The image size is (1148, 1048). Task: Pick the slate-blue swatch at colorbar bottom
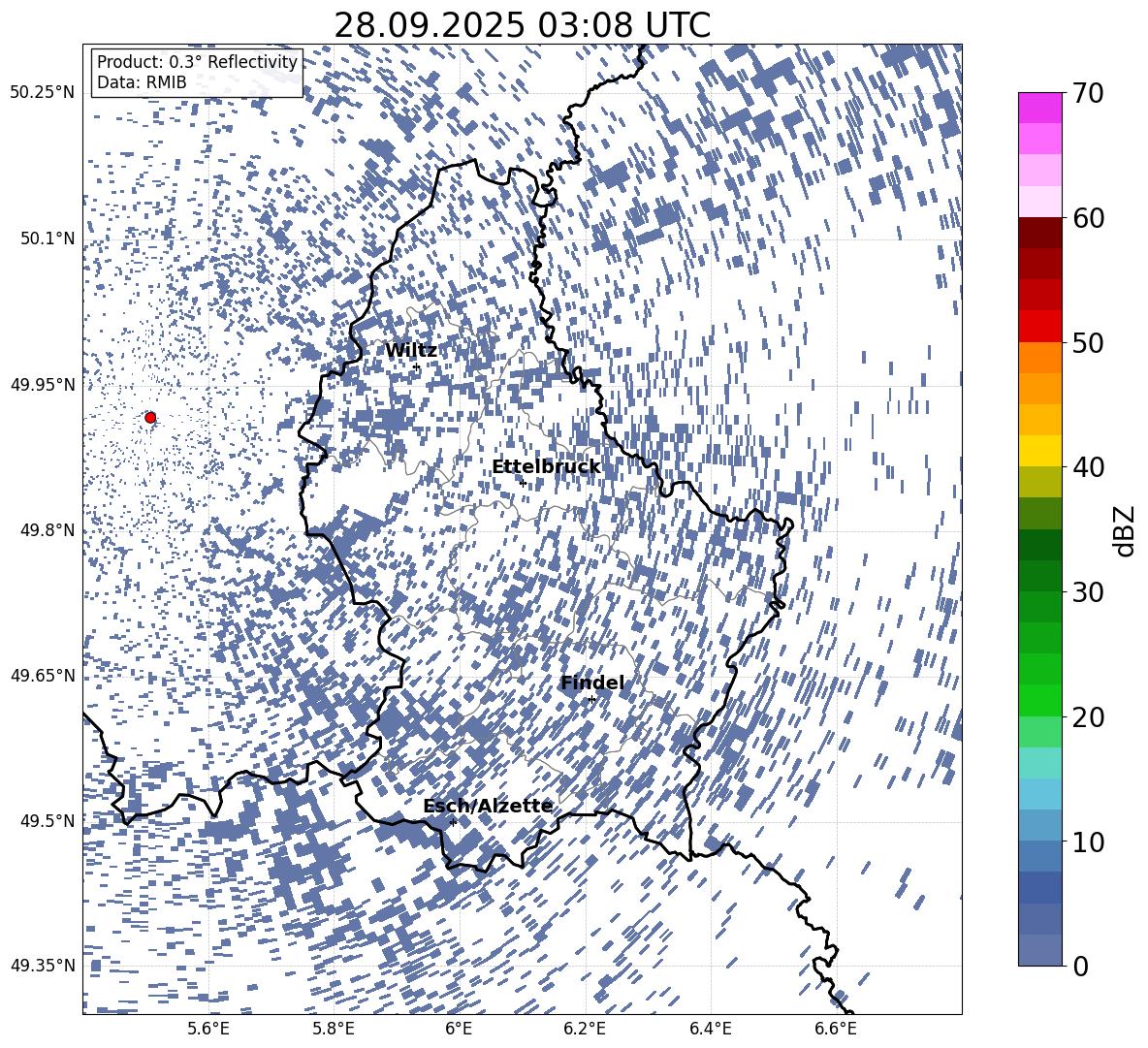[x=1039, y=950]
